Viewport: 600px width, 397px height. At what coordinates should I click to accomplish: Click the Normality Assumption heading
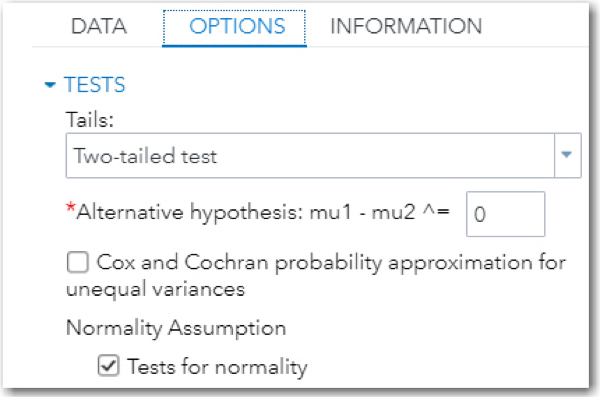coord(176,328)
